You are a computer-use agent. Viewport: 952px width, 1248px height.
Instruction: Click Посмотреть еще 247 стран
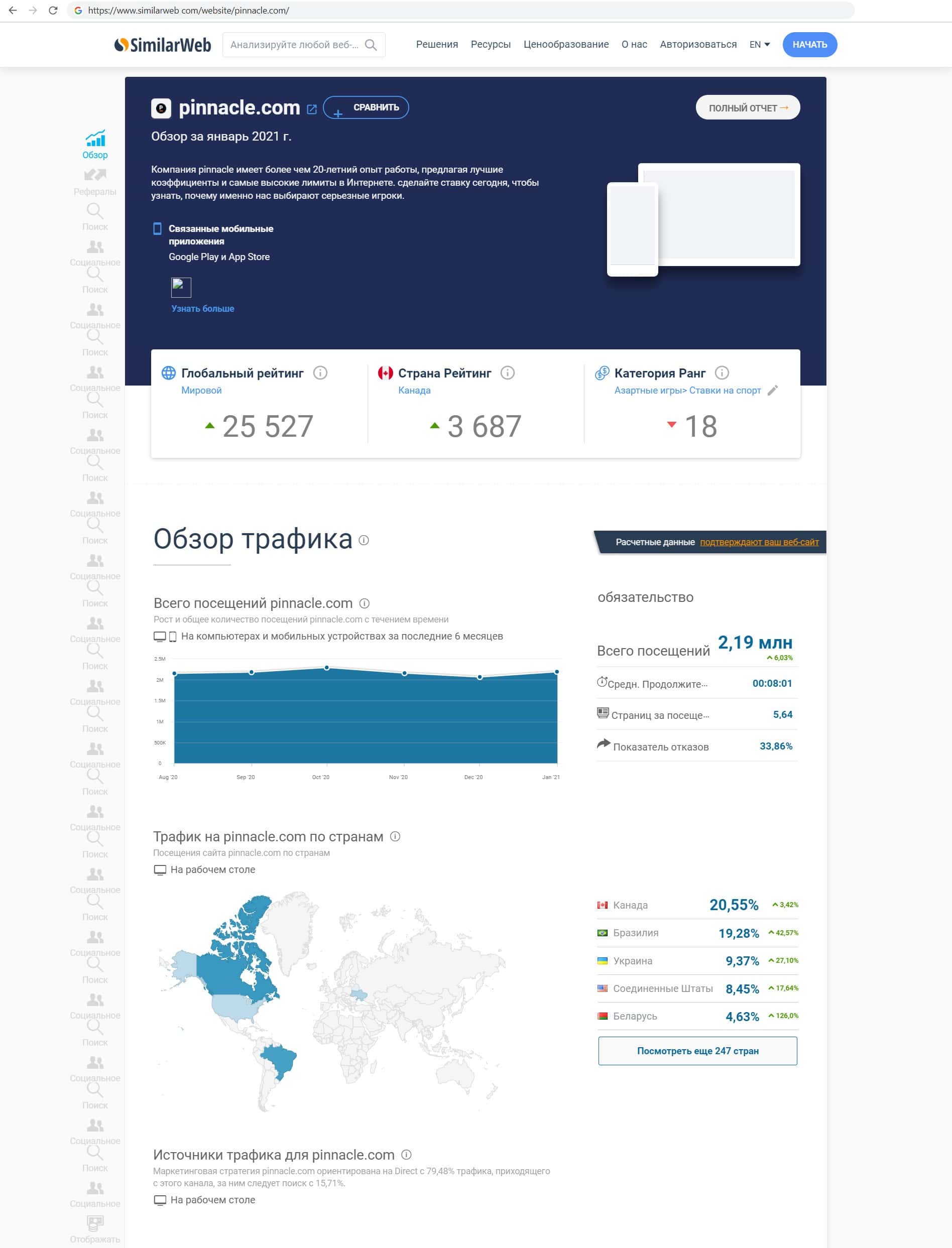(x=697, y=1051)
